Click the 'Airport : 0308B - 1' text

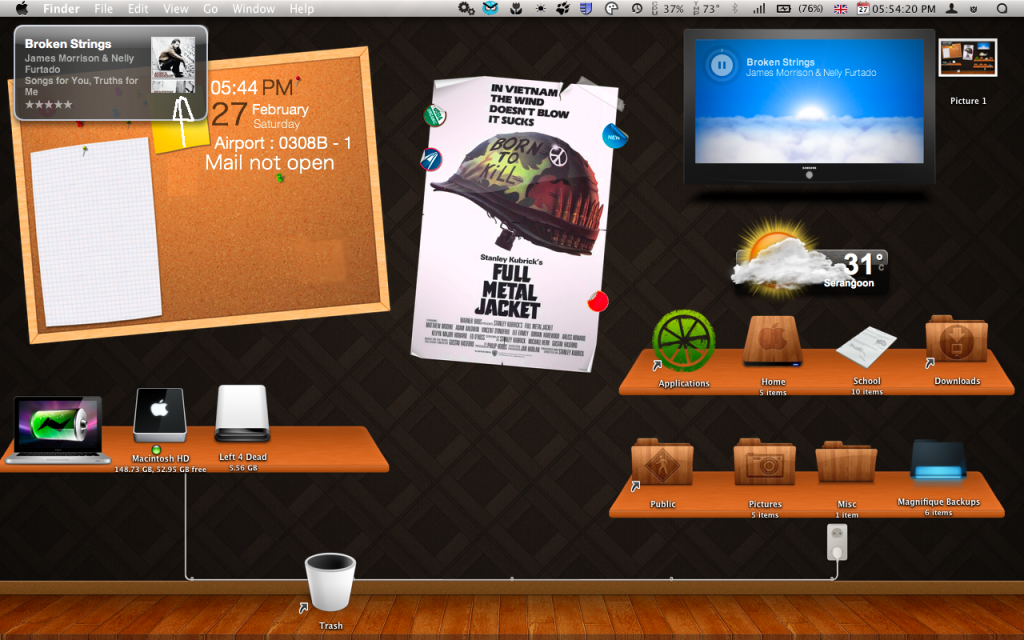tap(283, 143)
